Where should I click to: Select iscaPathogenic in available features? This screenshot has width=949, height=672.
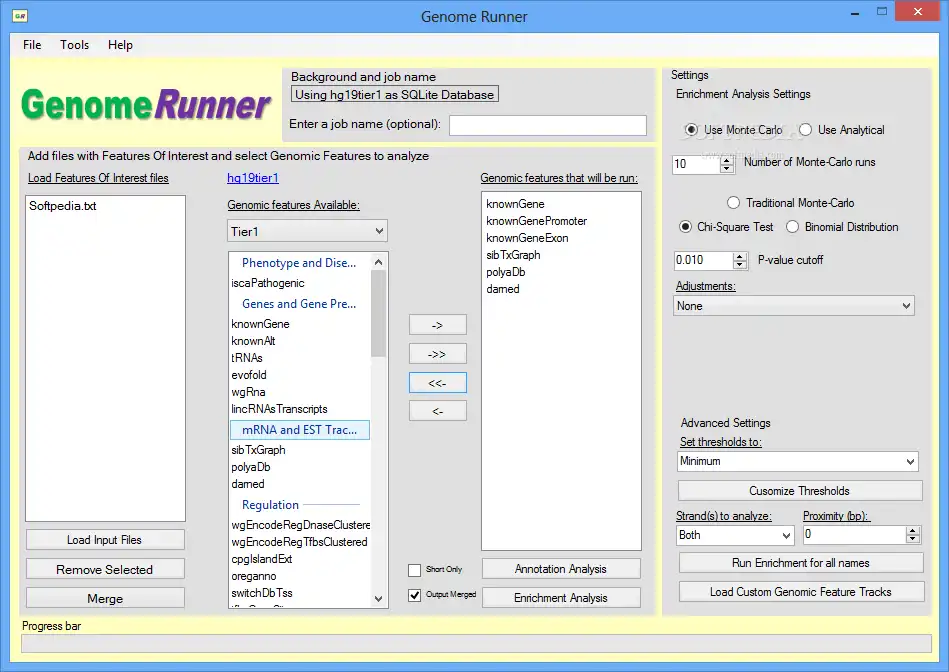[x=268, y=283]
